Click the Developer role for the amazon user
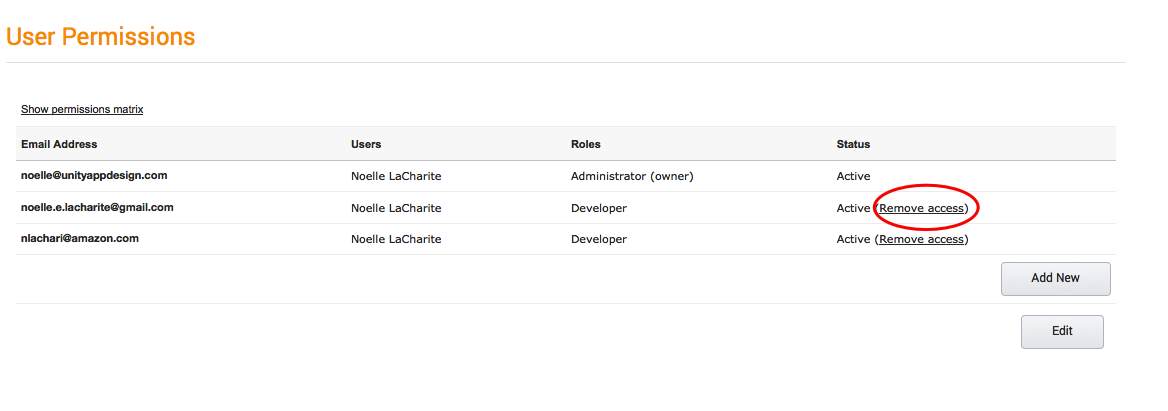Viewport: 1168px width, 411px height. pyautogui.click(x=599, y=239)
